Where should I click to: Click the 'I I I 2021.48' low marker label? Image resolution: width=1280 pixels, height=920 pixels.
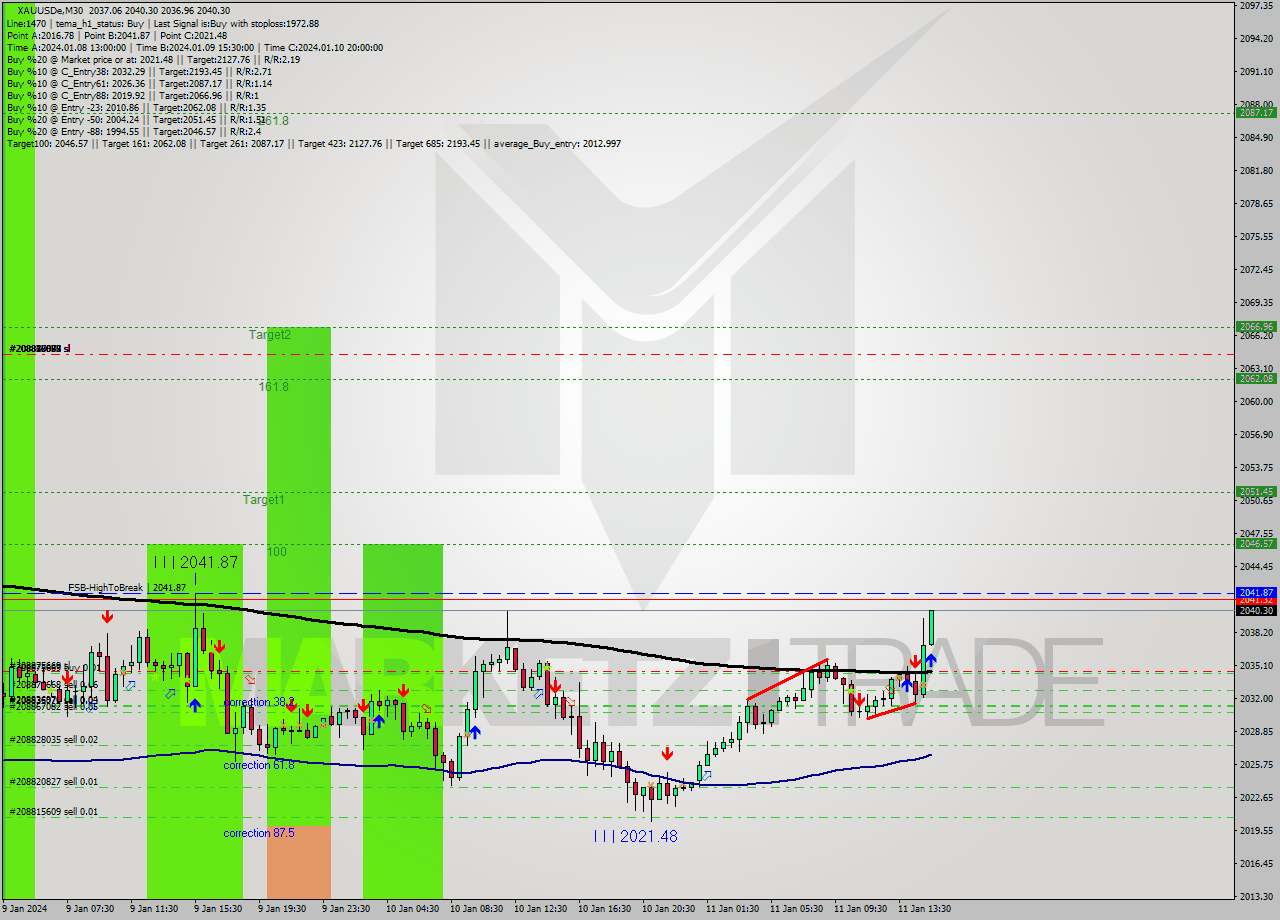(635, 836)
